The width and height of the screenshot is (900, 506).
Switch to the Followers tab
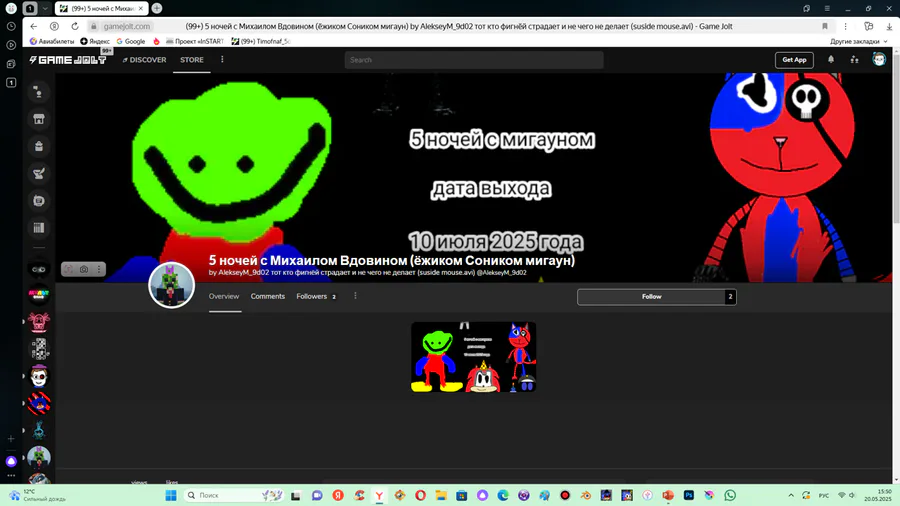[x=316, y=297]
